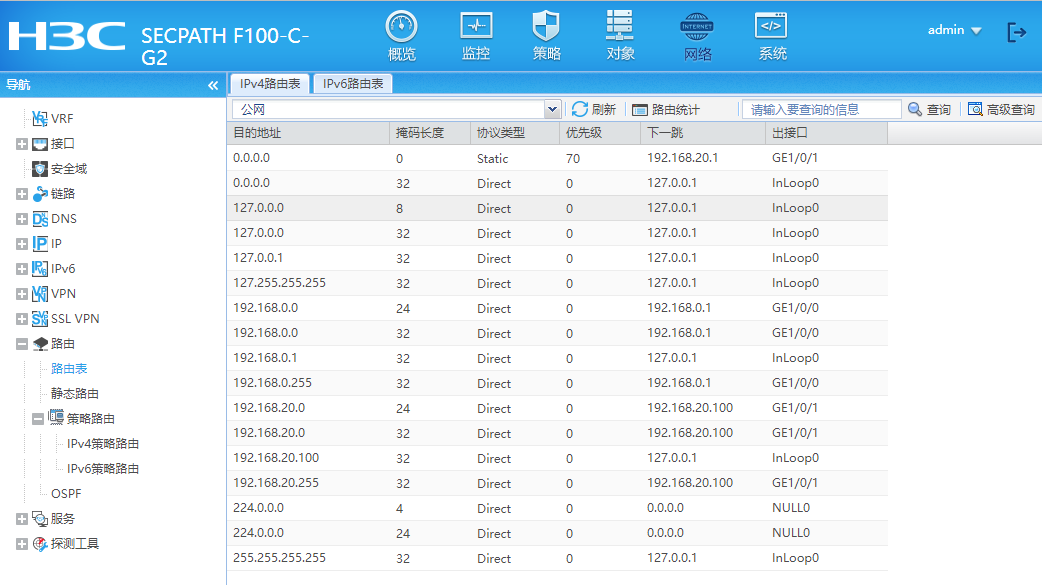Expand the SSL VPN tree node

(22, 319)
